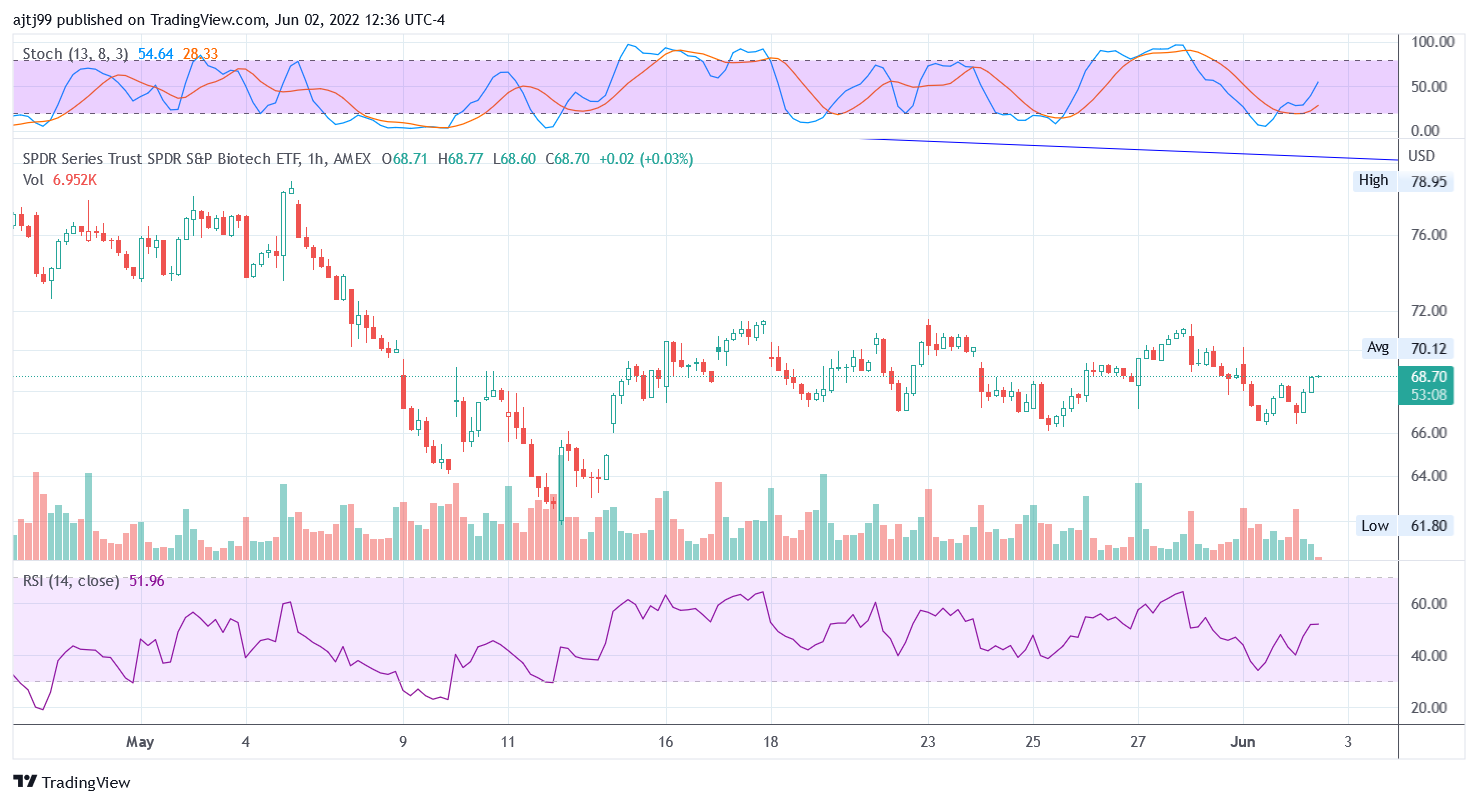Click the "Jun" label on the time axis
1478x803 pixels.
pos(1243,742)
